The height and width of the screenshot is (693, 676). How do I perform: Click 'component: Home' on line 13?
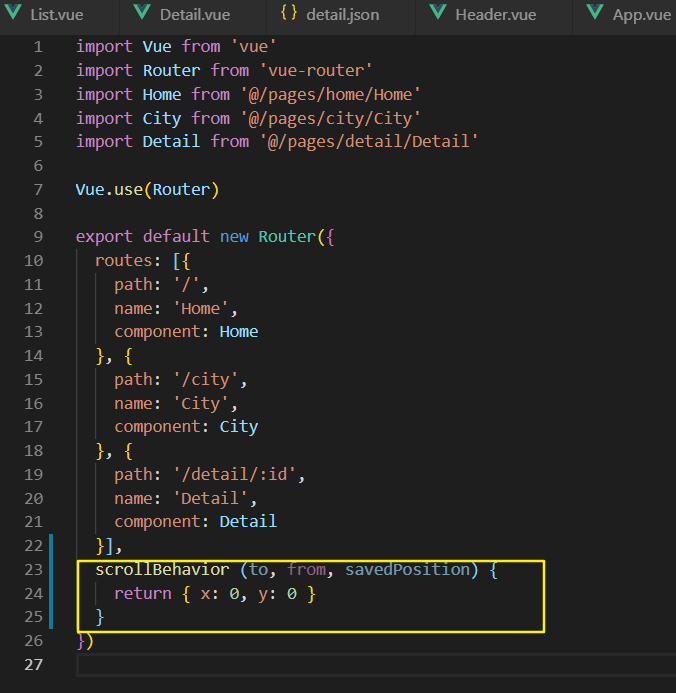point(186,332)
